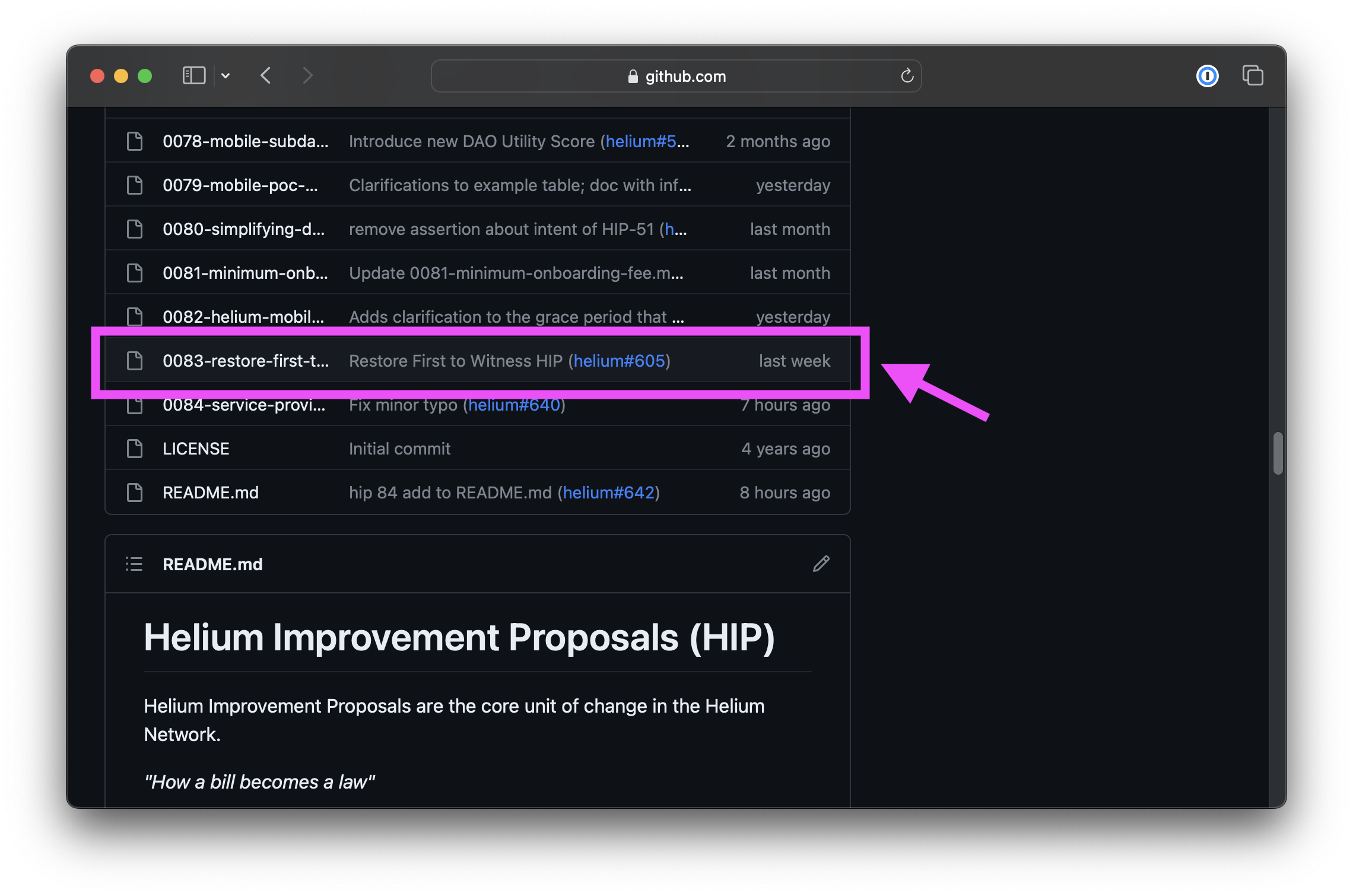The height and width of the screenshot is (896, 1353).
Task: Open README outline list icon
Action: coord(134,564)
